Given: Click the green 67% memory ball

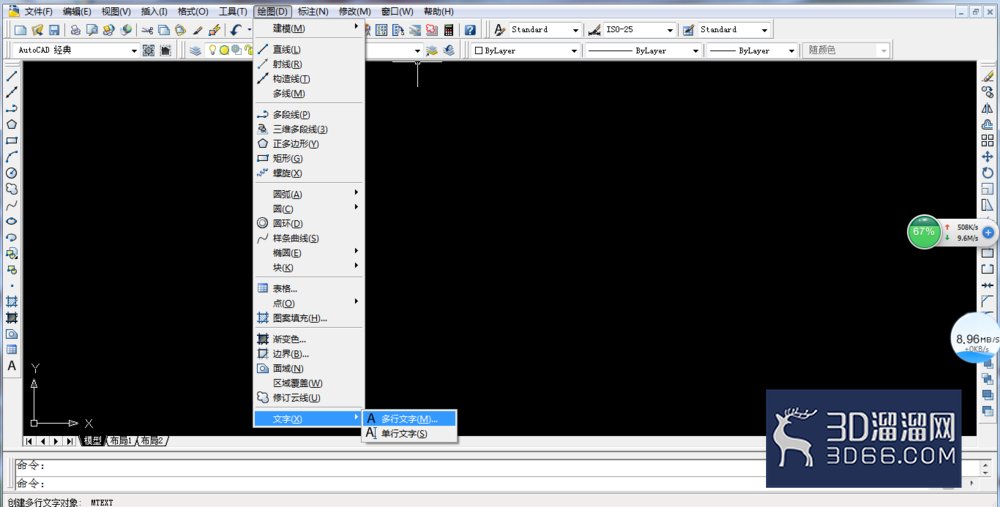Looking at the screenshot, I should (x=923, y=231).
